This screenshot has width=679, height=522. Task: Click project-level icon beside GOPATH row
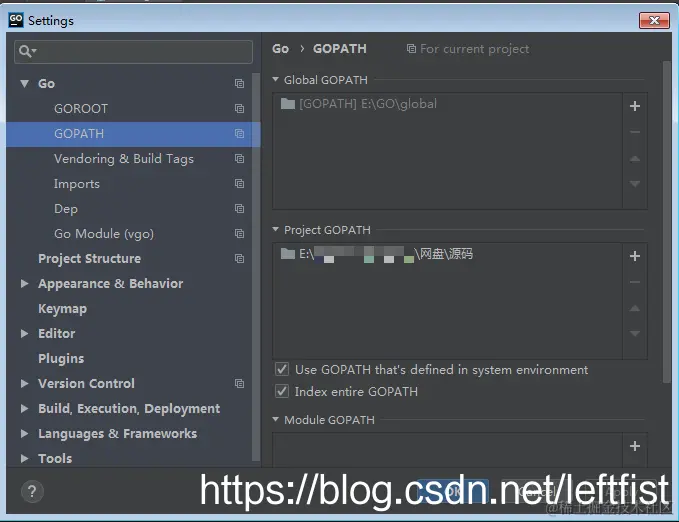coord(239,133)
